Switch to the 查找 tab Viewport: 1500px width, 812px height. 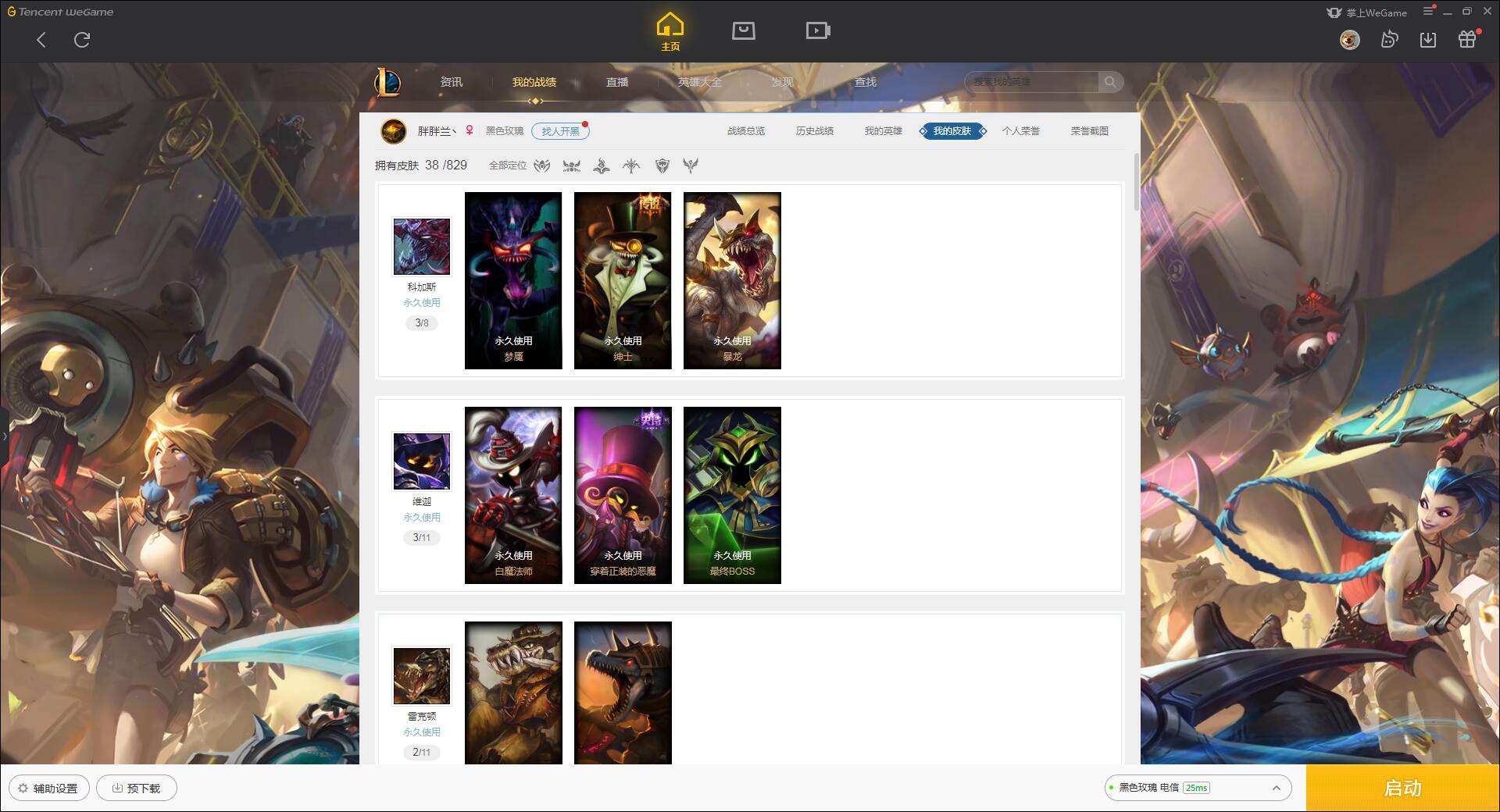[866, 82]
